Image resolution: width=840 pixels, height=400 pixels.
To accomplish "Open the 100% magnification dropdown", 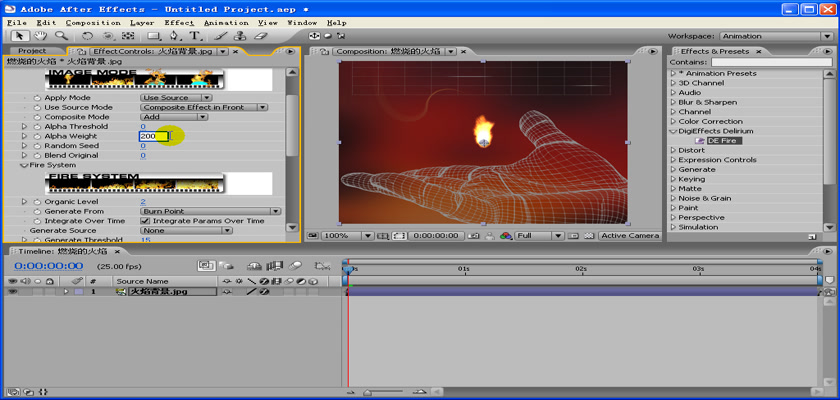I will (x=348, y=236).
